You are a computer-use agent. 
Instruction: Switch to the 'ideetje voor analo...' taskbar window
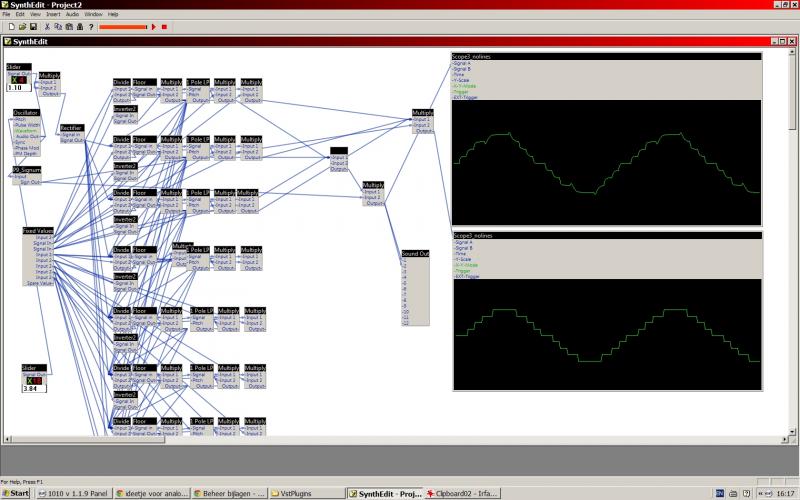pyautogui.click(x=152, y=493)
